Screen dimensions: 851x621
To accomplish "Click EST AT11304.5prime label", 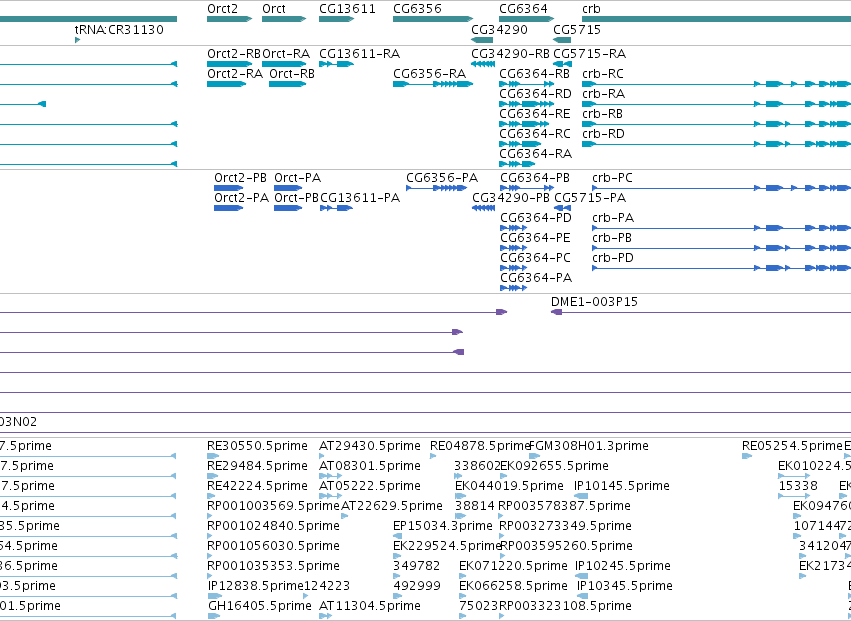I will click(x=370, y=606).
